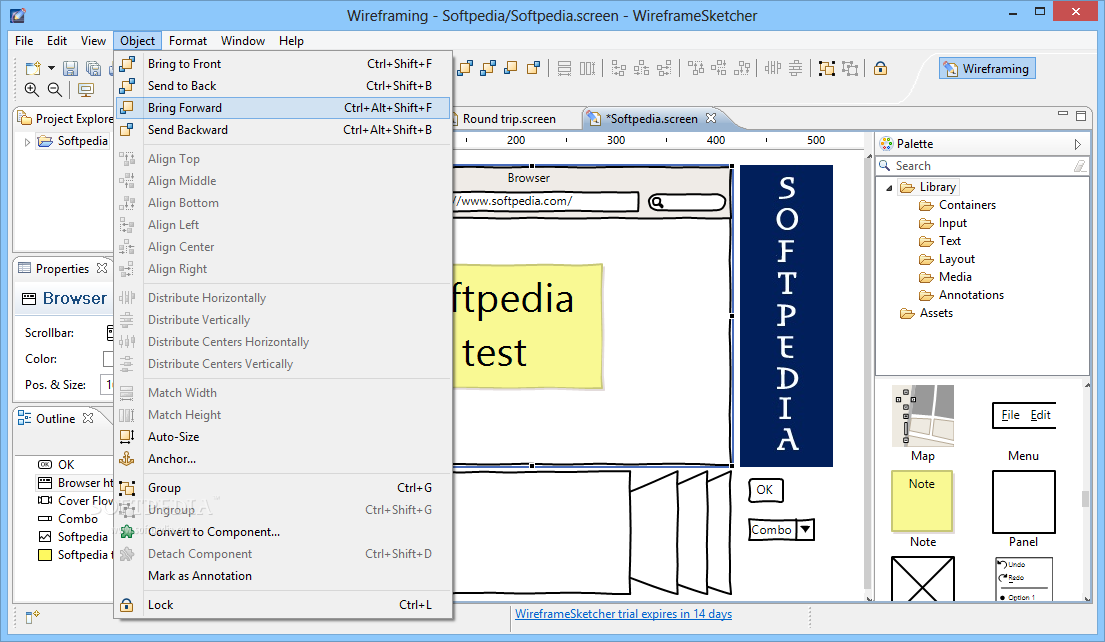The height and width of the screenshot is (642, 1105).
Task: Click the Group toolbar icon
Action: pos(827,68)
